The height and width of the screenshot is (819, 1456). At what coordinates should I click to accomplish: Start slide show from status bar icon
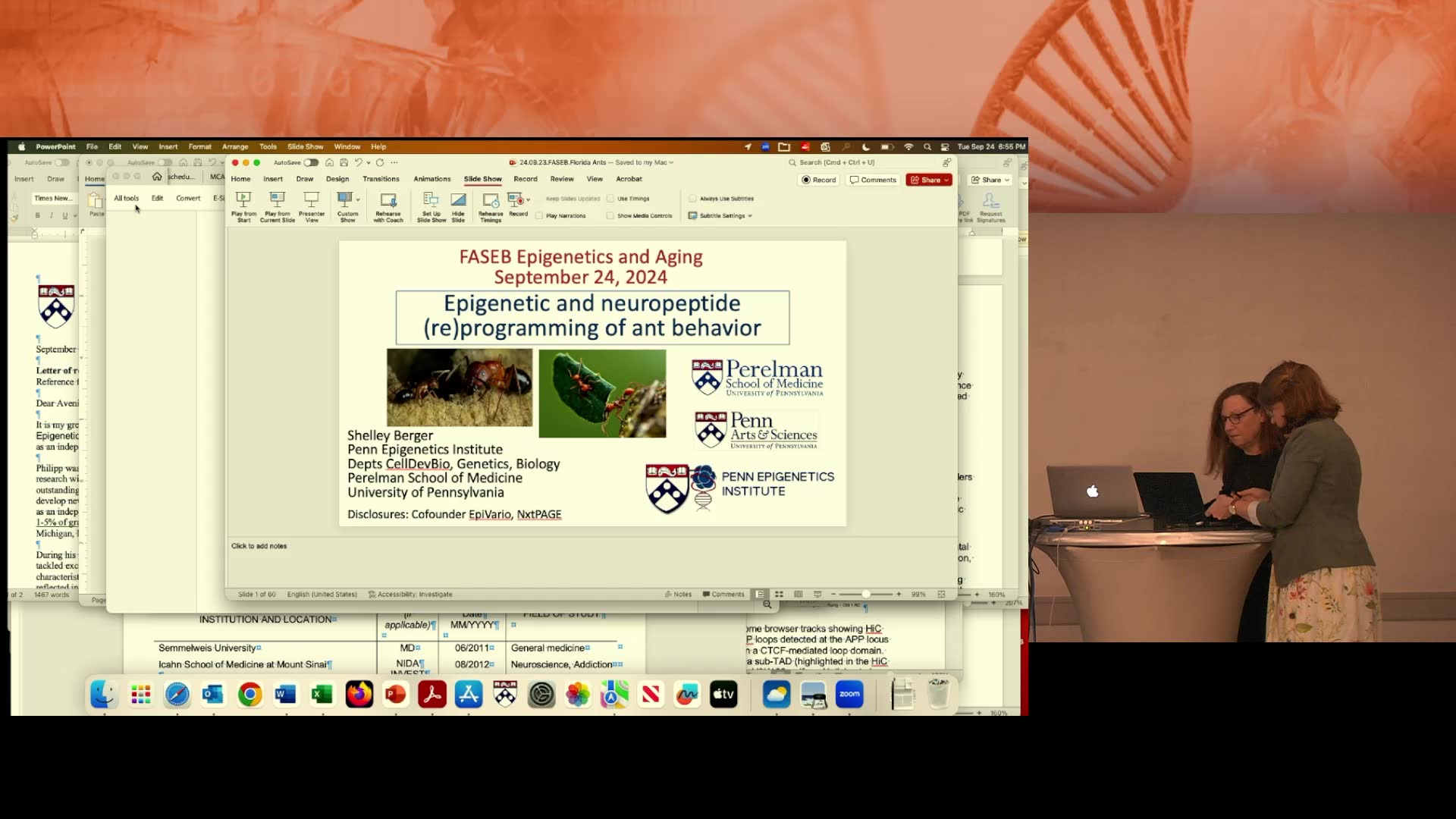click(817, 595)
